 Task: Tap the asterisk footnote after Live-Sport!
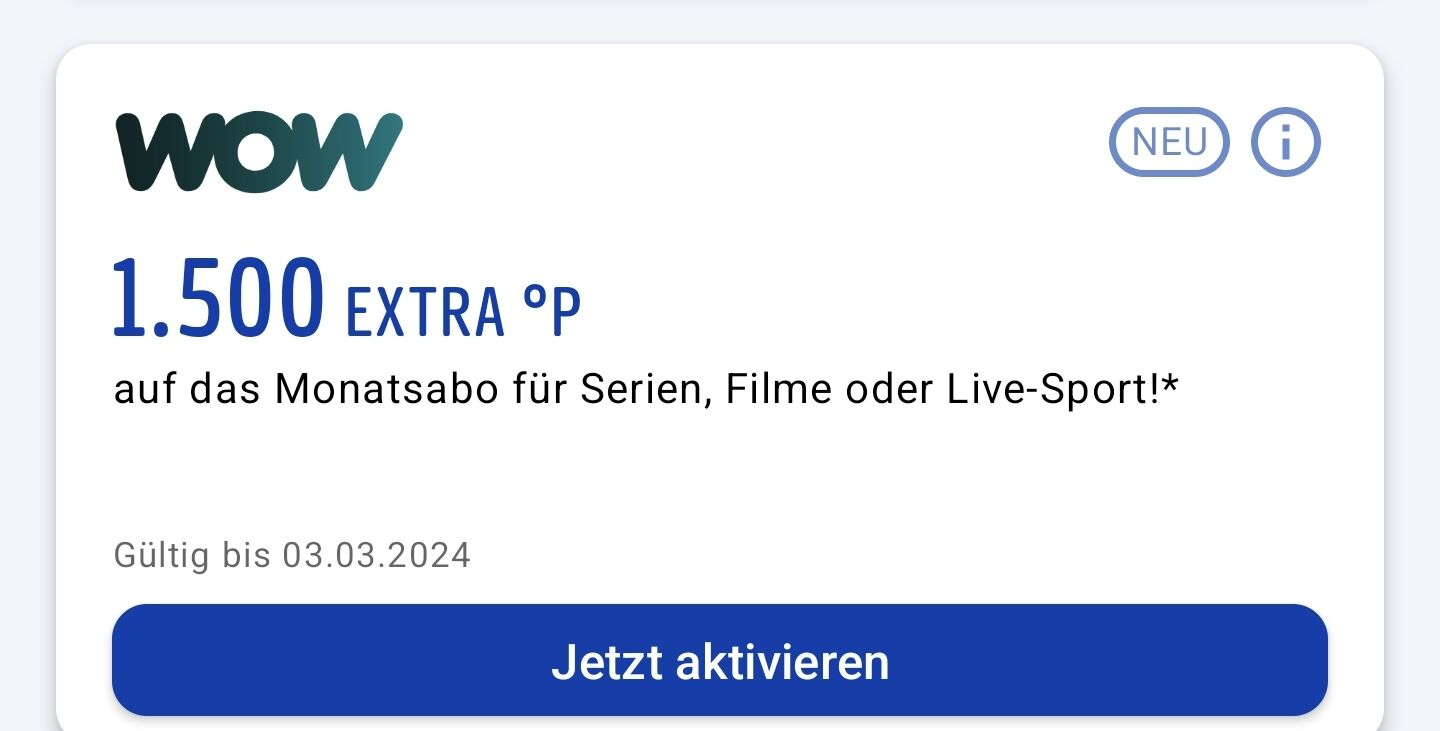[x=1168, y=380]
